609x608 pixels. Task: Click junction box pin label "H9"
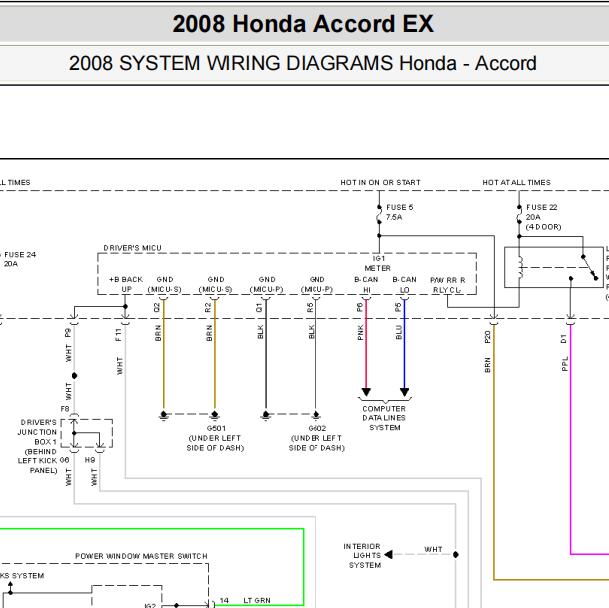point(90,460)
